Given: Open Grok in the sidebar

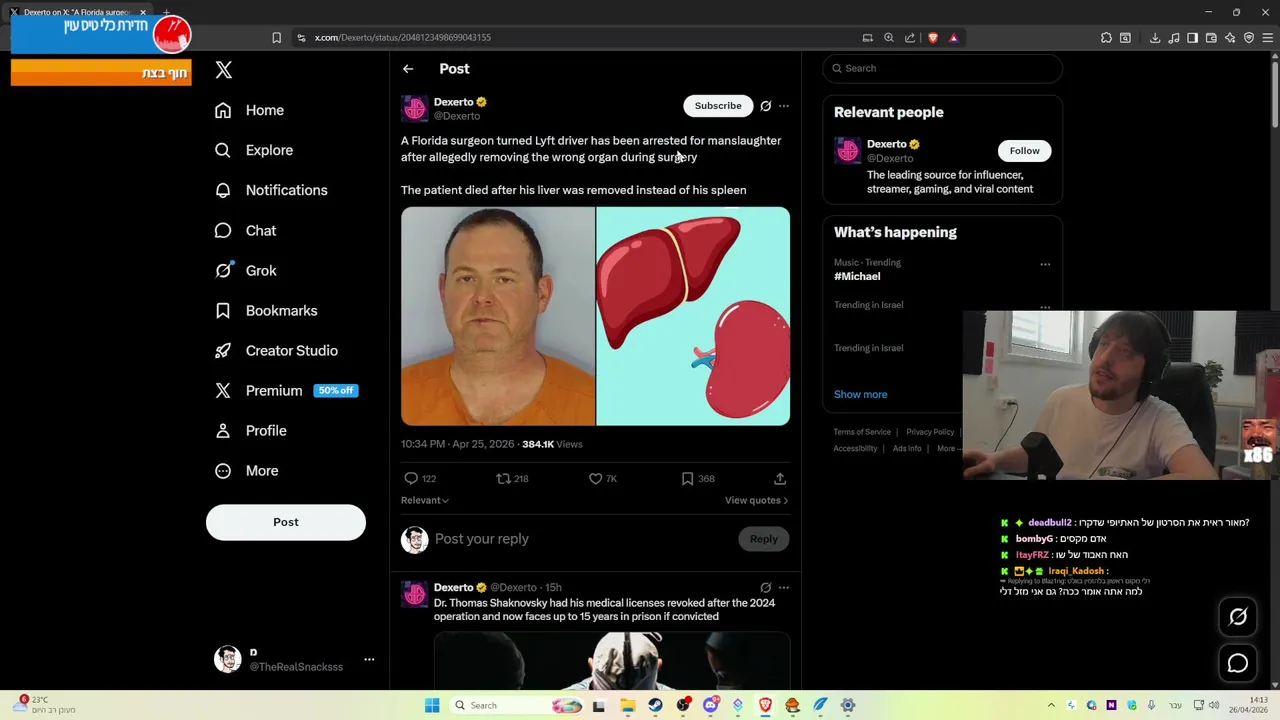Looking at the screenshot, I should click(x=246, y=271).
